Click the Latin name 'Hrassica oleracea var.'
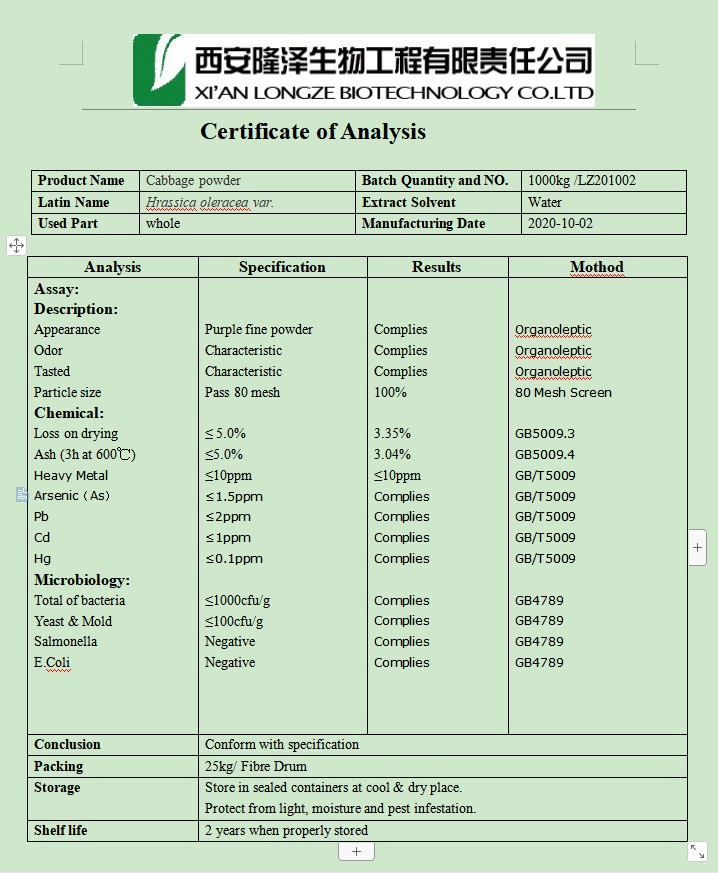Image resolution: width=718 pixels, height=873 pixels. 209,202
